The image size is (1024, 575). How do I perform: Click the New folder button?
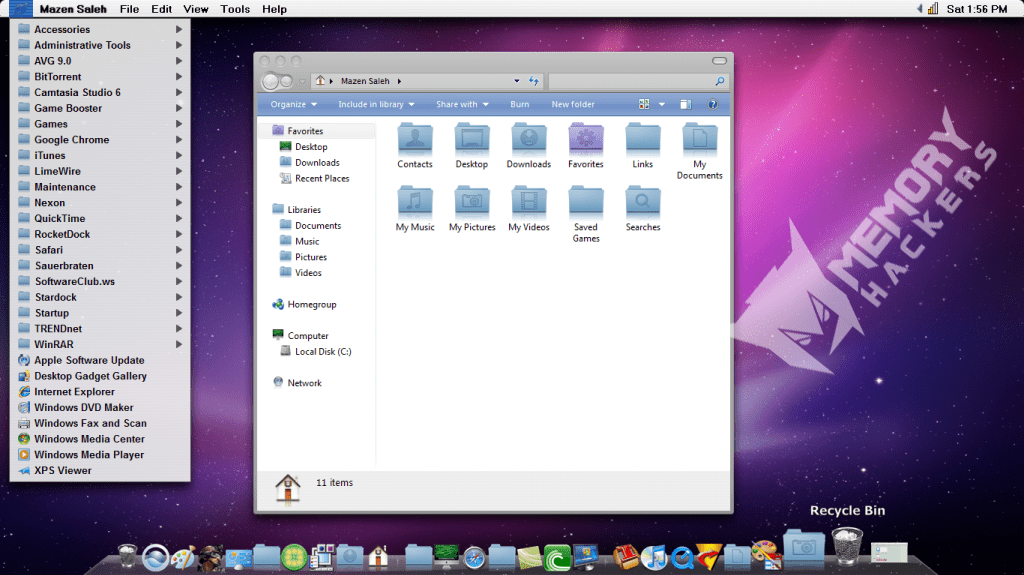point(573,105)
